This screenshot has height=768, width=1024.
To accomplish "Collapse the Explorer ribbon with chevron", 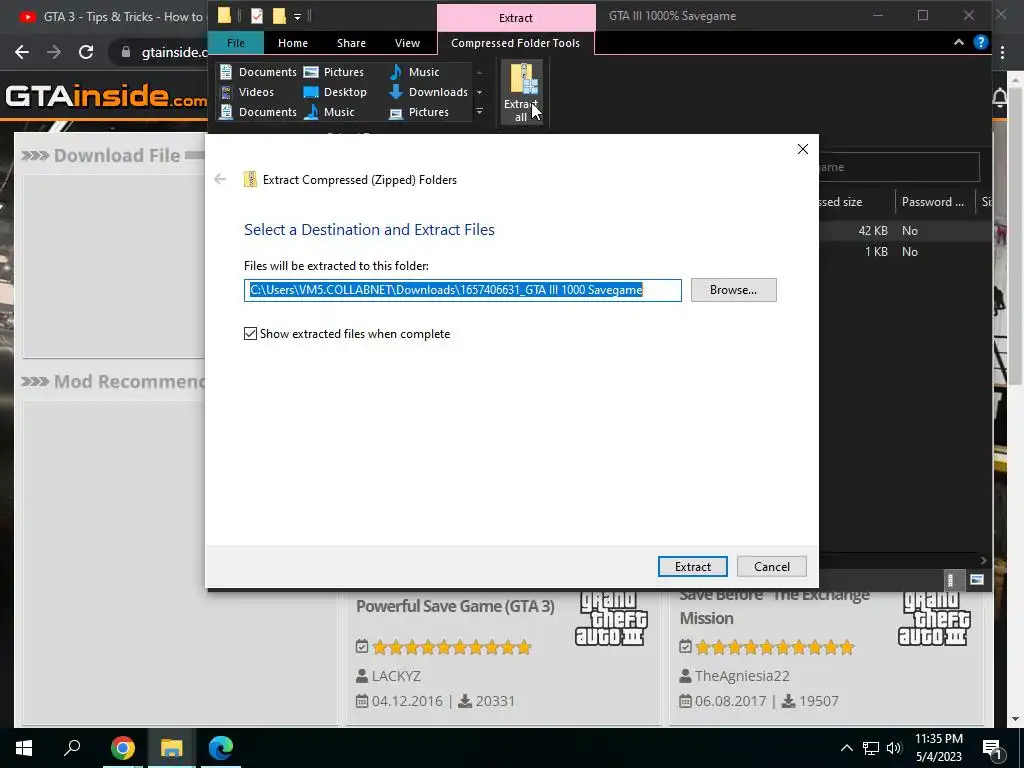I will 958,42.
